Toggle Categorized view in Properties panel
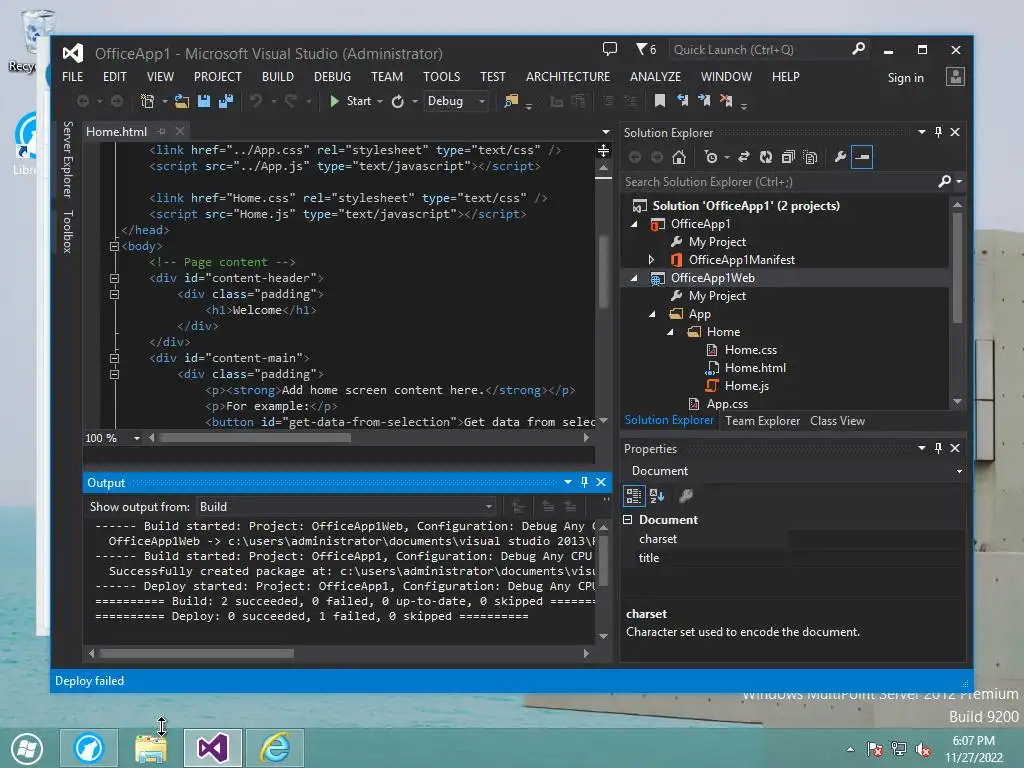Viewport: 1024px width, 768px height. [x=633, y=496]
